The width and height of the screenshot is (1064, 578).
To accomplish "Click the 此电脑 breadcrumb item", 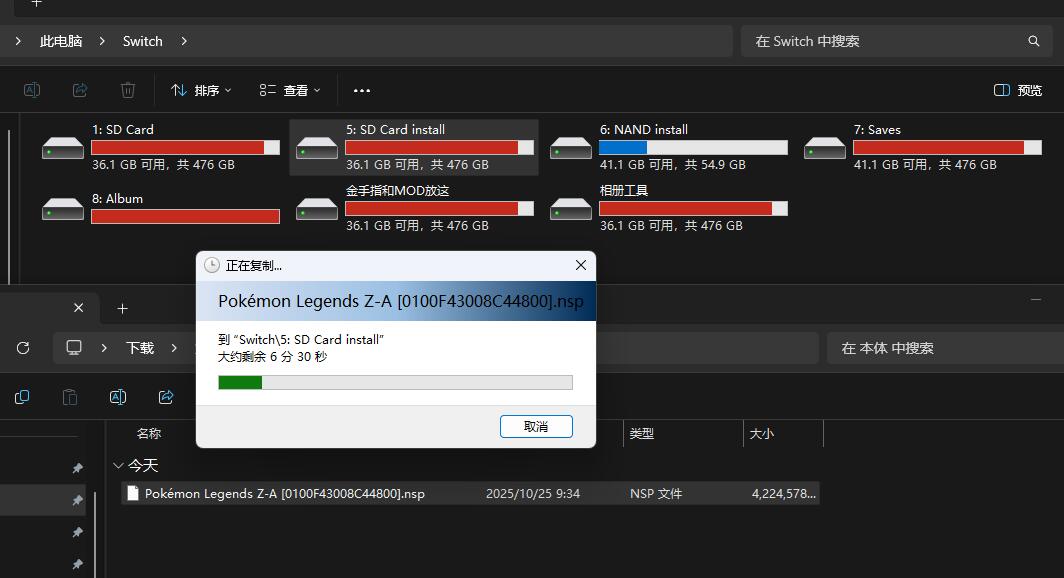I will tap(61, 41).
